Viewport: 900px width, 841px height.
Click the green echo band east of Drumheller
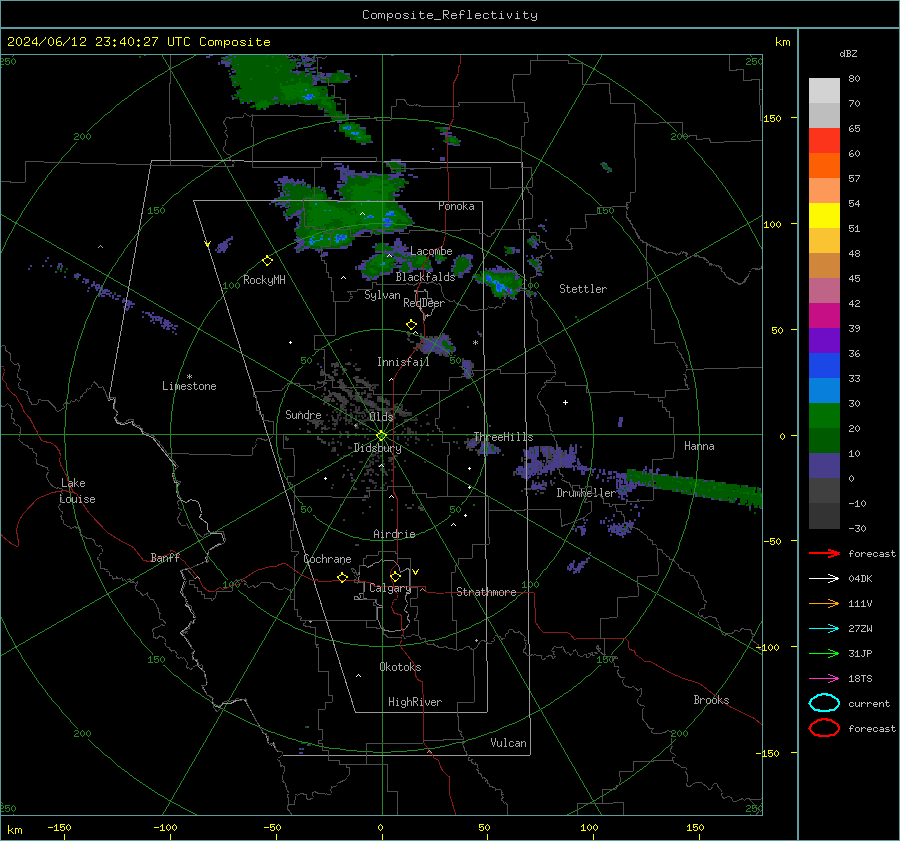(695, 488)
